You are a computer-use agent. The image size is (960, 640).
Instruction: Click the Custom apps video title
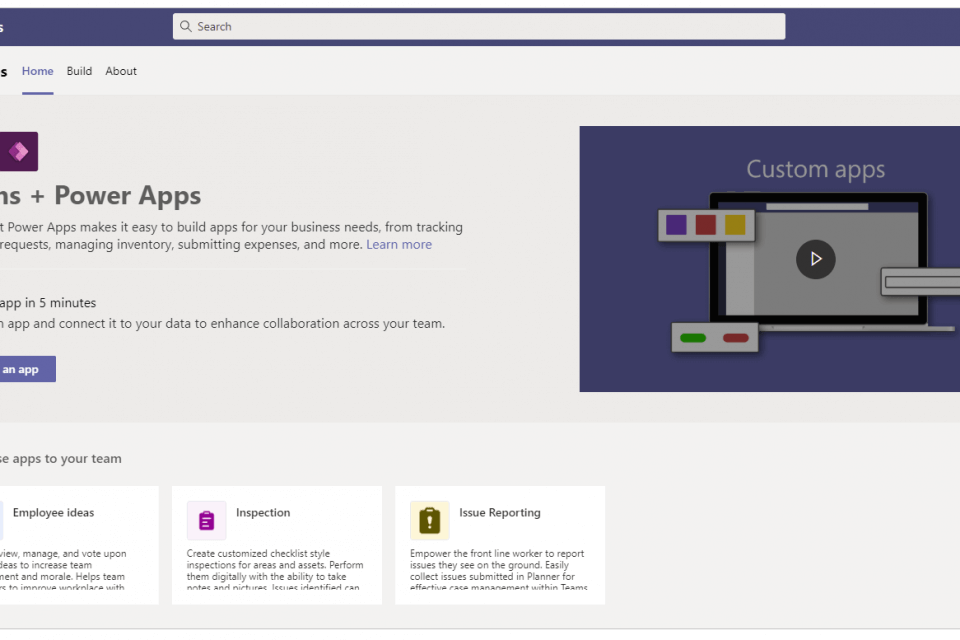pos(815,170)
